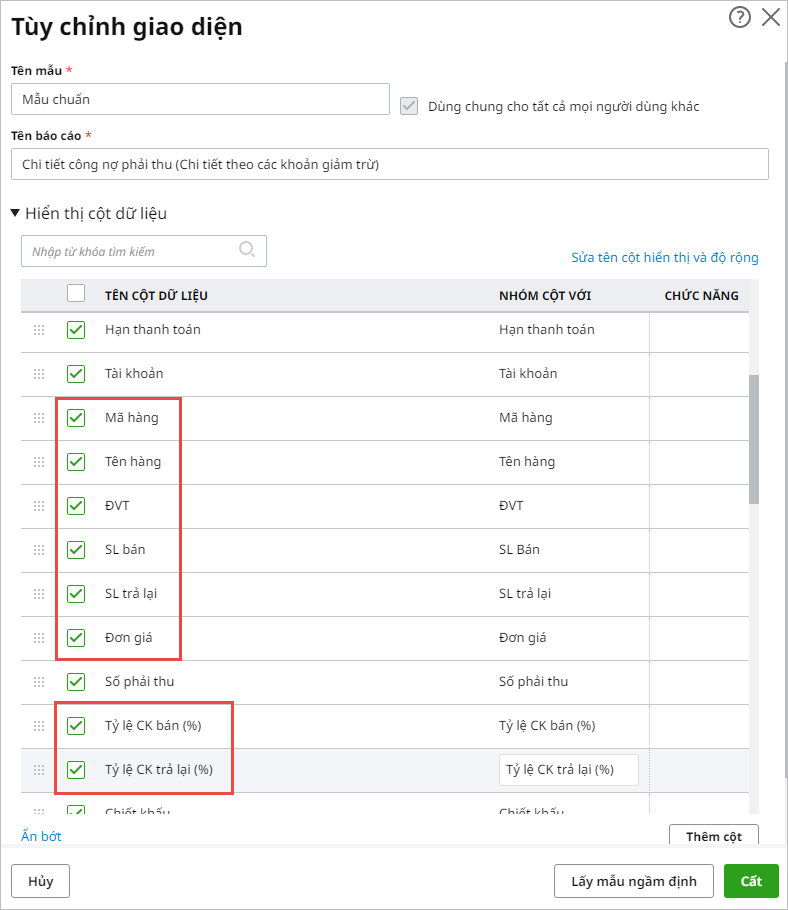Edit the Tỷ lệ CK trả lại group field
Image resolution: width=788 pixels, height=910 pixels.
(568, 770)
